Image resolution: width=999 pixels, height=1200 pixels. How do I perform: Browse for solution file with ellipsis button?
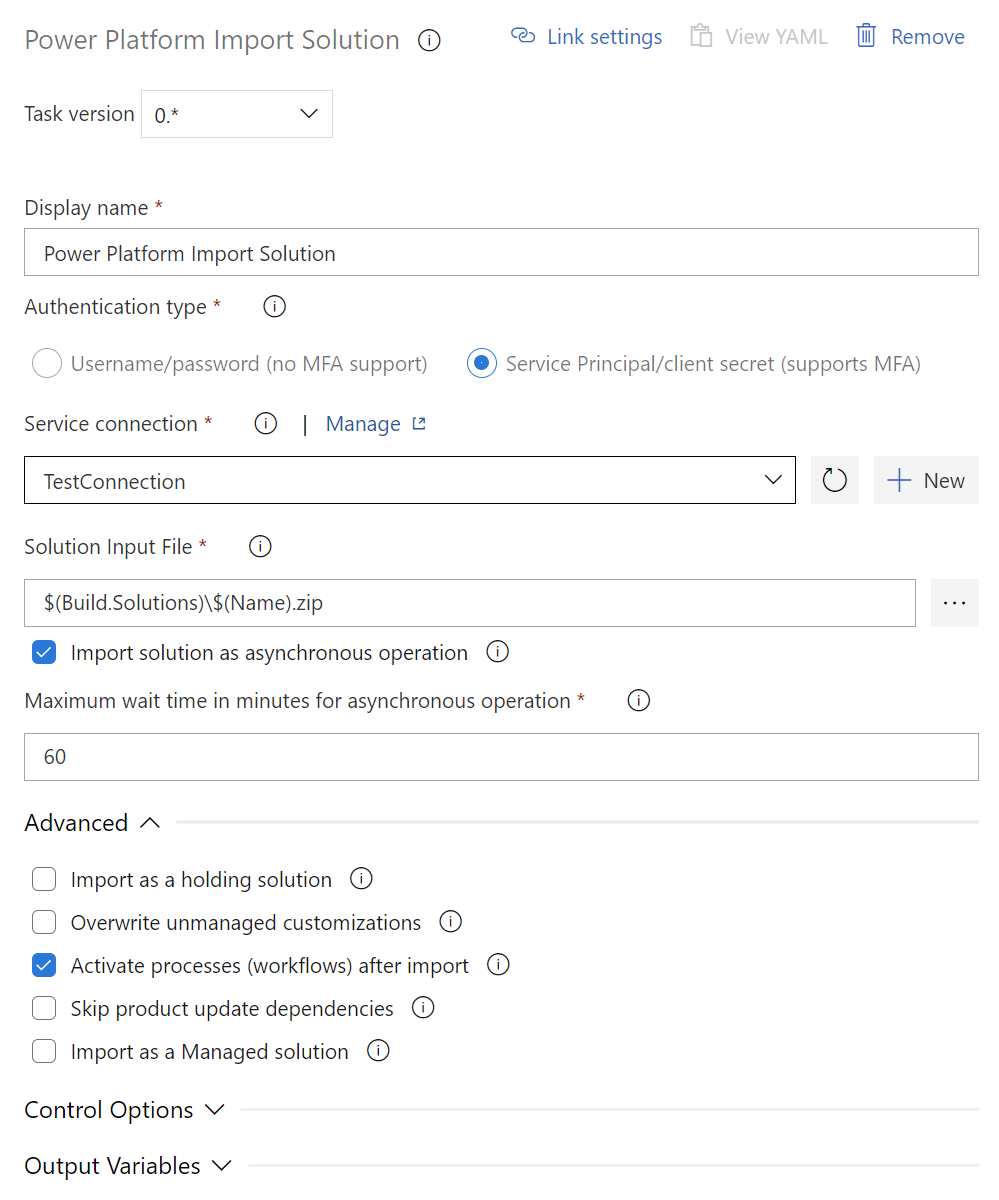tap(955, 603)
